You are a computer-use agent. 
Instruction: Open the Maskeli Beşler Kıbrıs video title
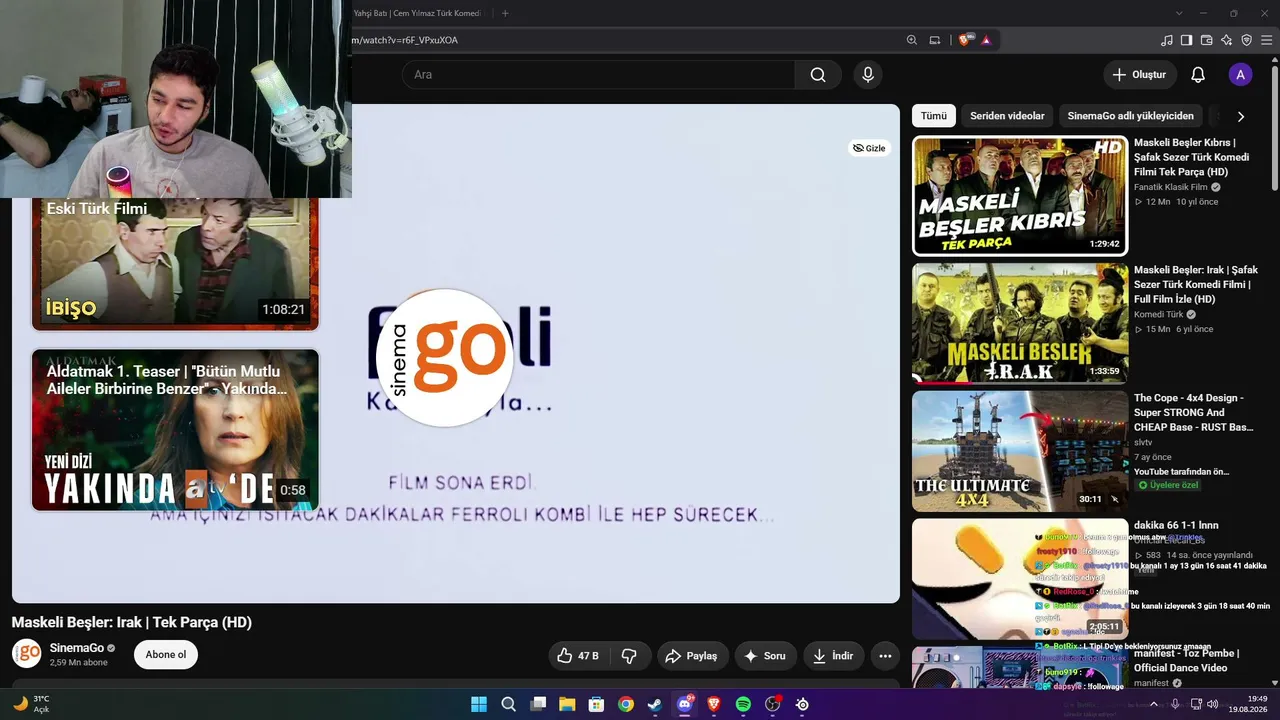(1192, 157)
